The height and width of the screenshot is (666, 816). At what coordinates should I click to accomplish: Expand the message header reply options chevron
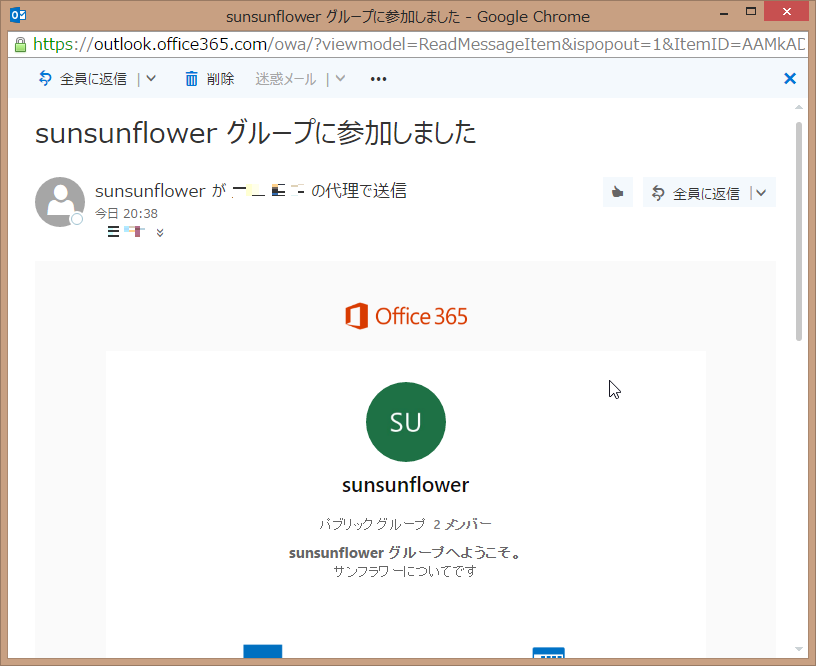point(761,193)
